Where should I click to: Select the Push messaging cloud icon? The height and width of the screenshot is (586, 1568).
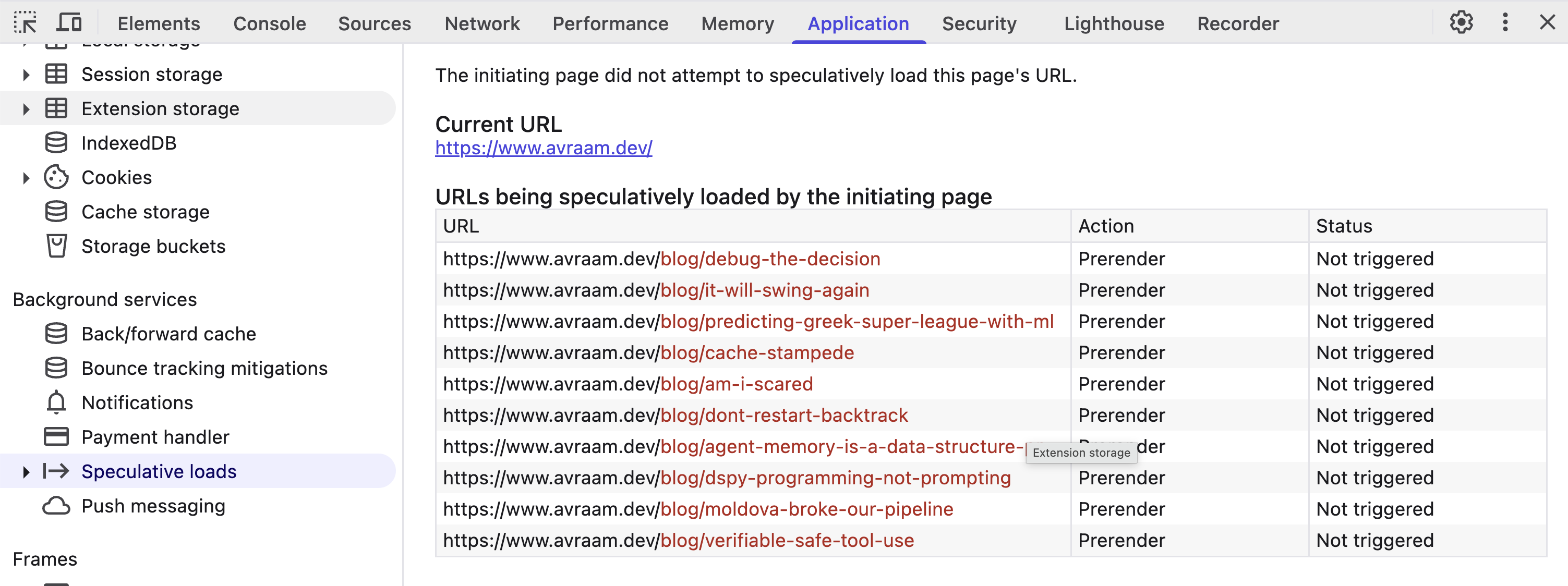(x=57, y=505)
